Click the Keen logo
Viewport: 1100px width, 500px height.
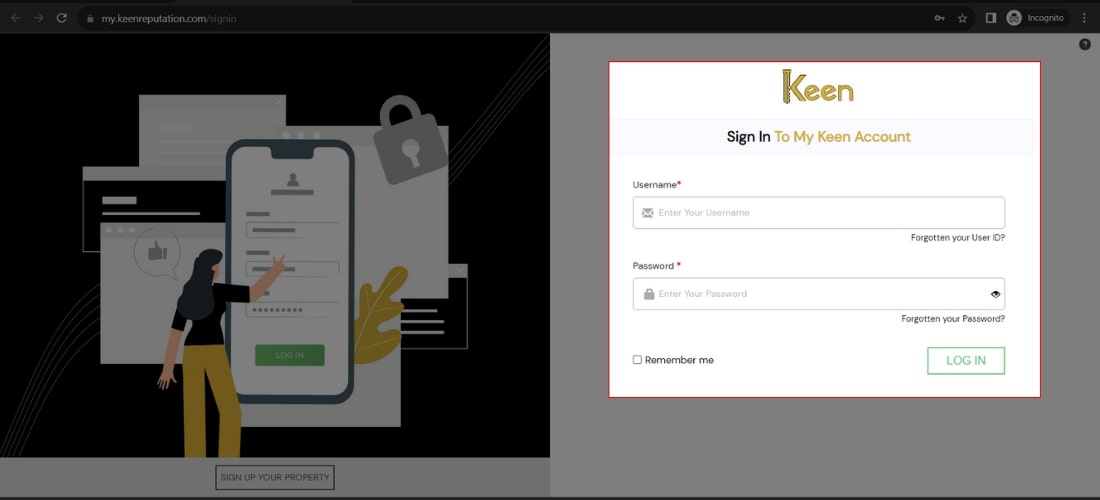pos(818,88)
